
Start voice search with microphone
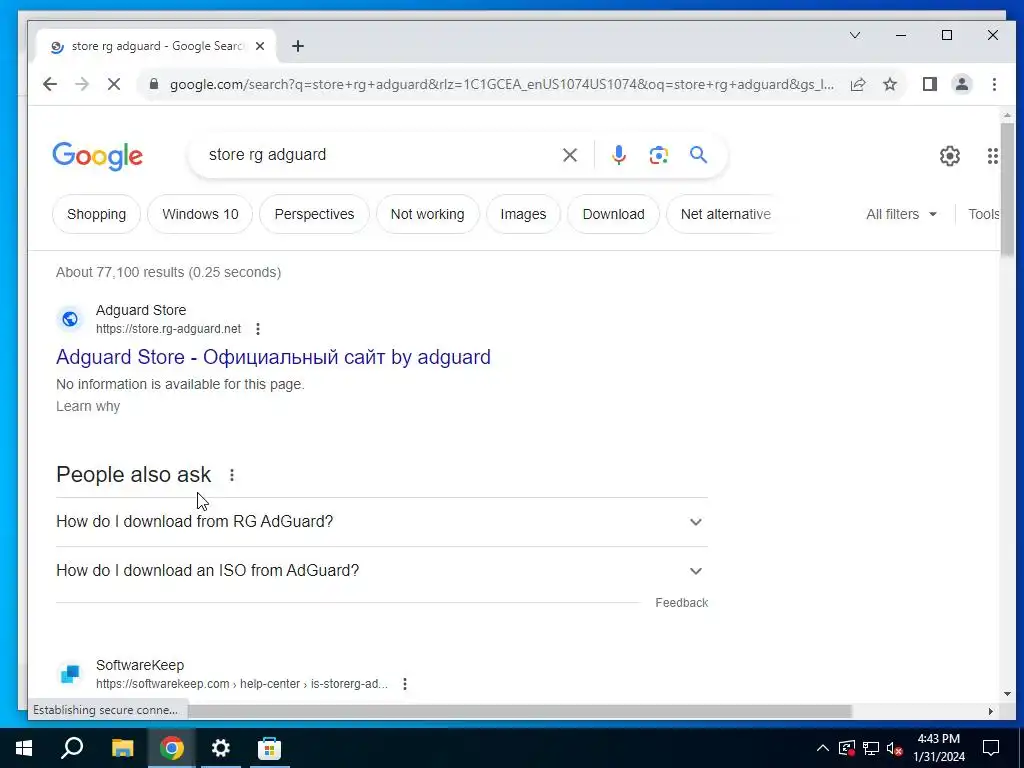[x=619, y=155]
